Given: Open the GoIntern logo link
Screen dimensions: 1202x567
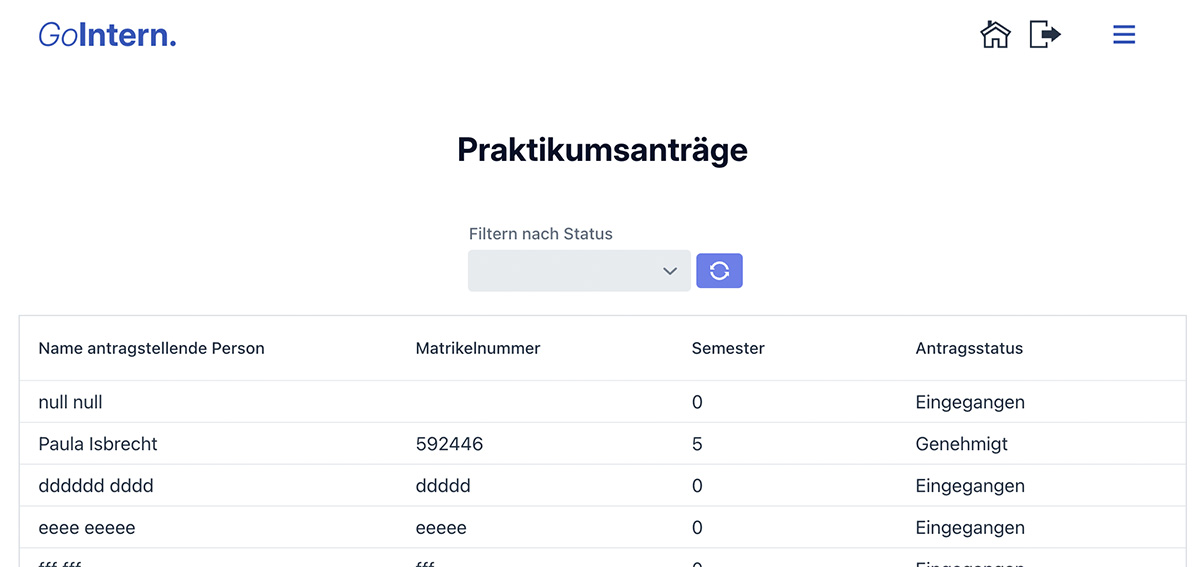Looking at the screenshot, I should point(107,35).
